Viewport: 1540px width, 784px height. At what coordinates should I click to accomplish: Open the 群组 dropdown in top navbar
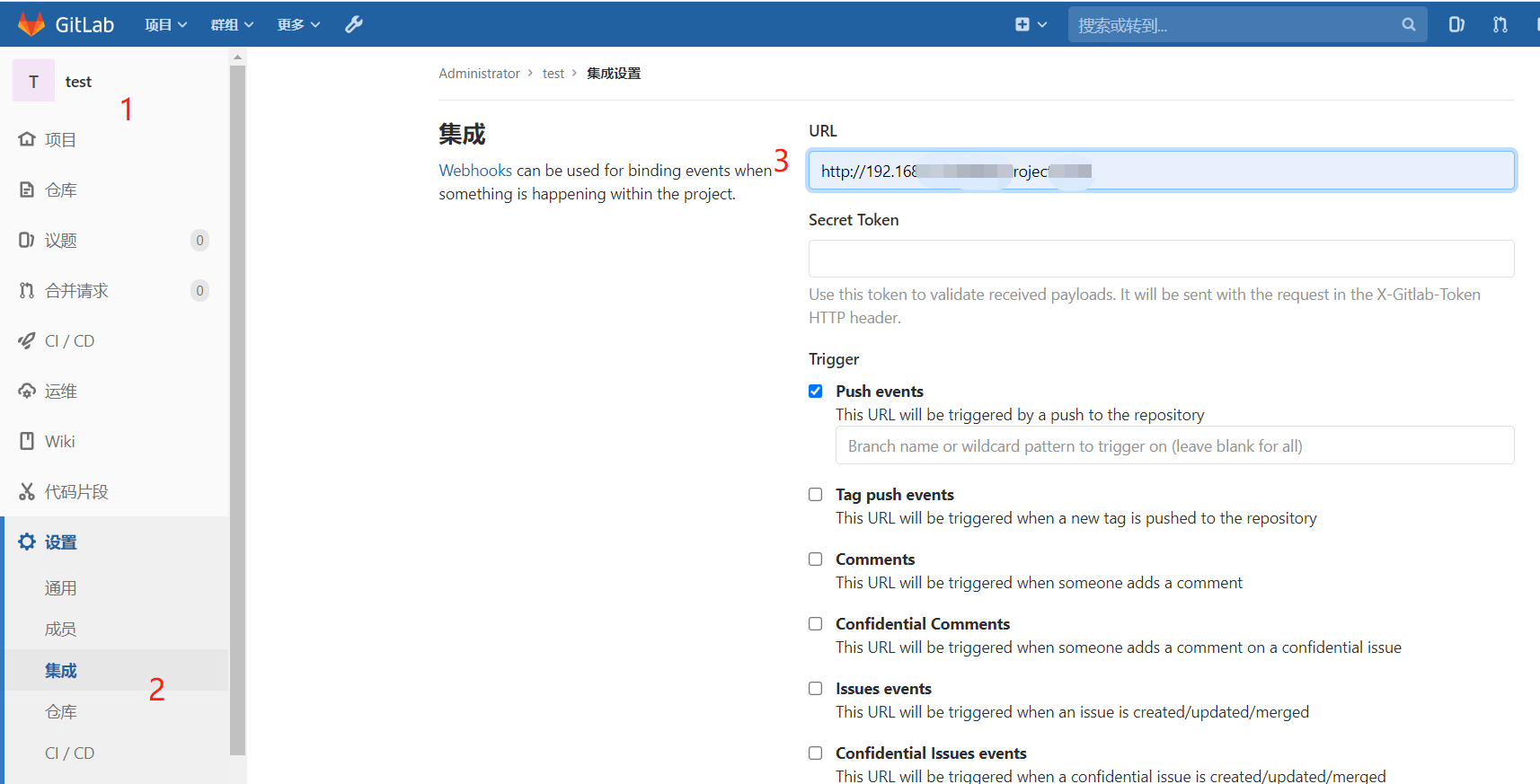[x=232, y=24]
